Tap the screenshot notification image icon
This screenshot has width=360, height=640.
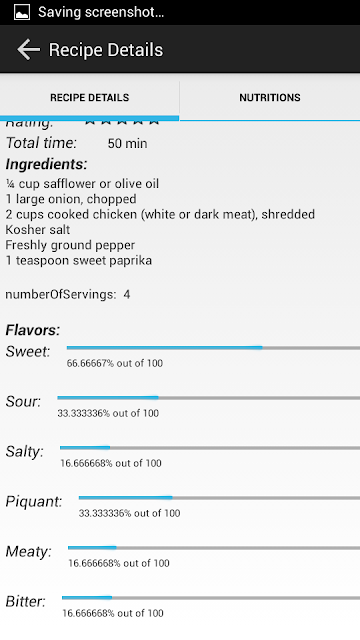pyautogui.click(x=22, y=12)
